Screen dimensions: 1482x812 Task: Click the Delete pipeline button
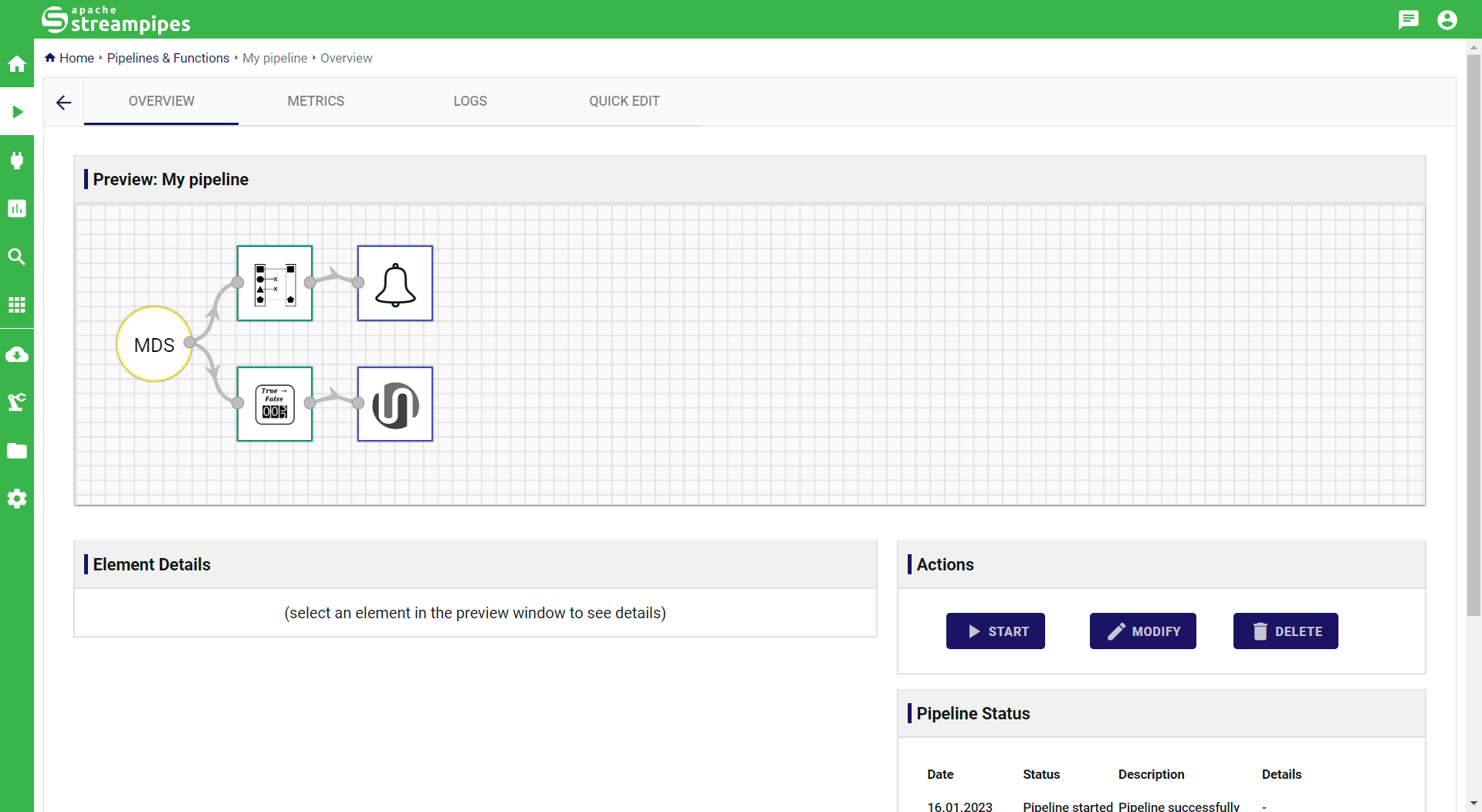point(1285,631)
